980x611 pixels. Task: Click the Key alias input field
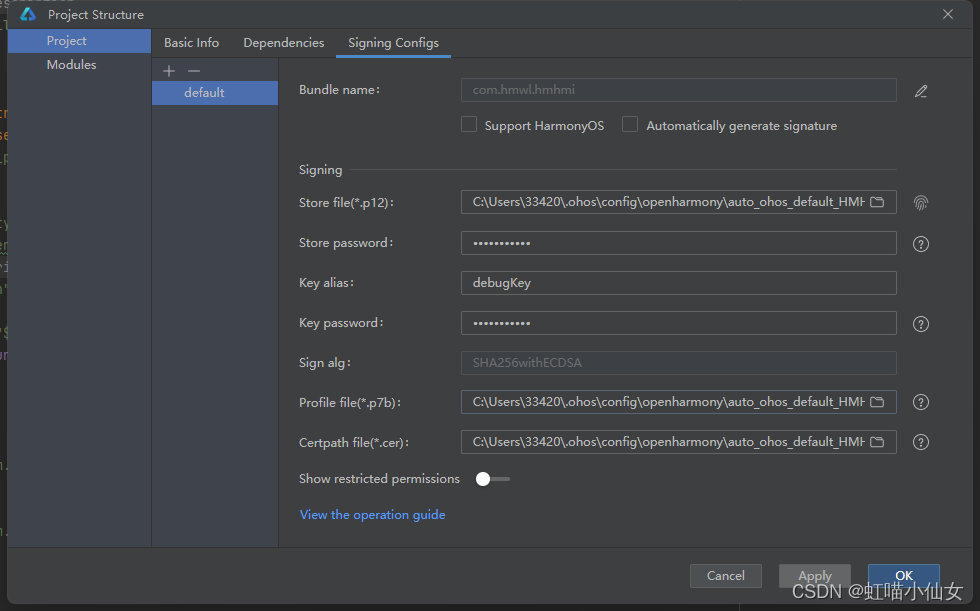678,283
